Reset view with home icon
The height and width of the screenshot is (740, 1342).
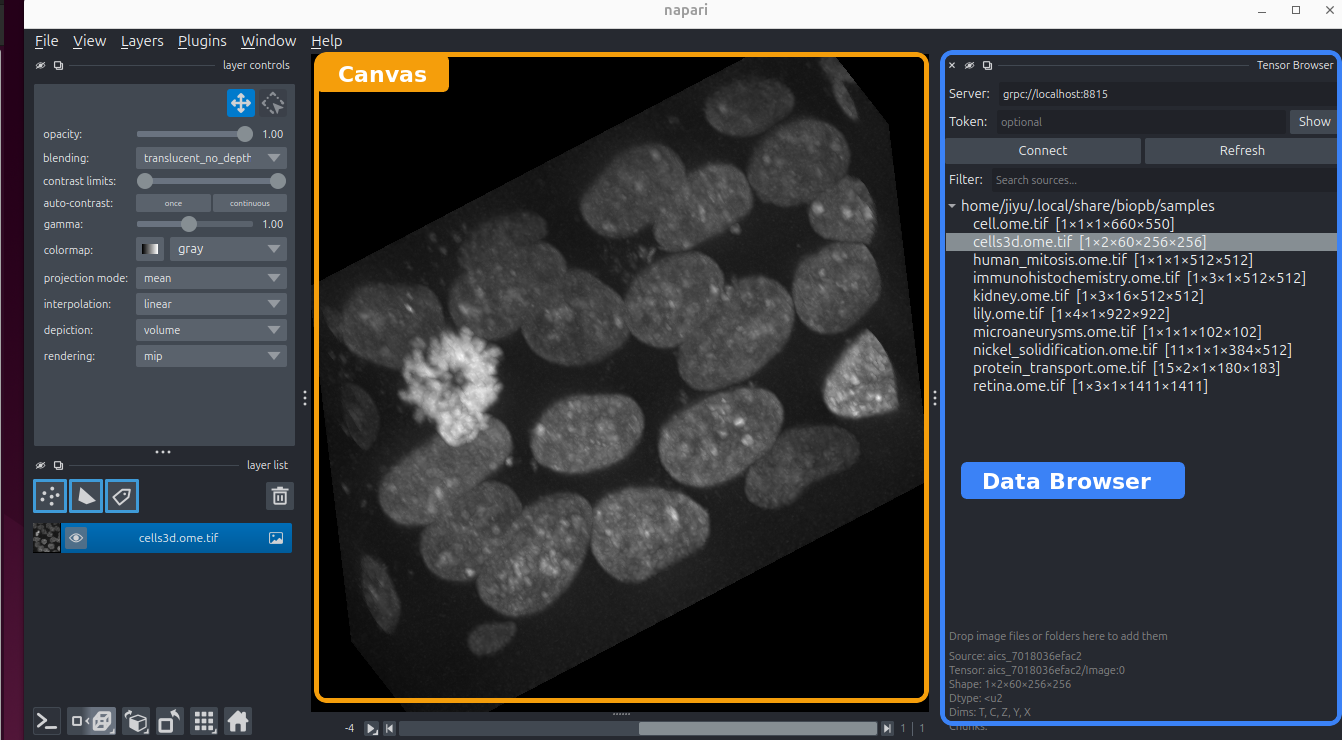[x=237, y=721]
